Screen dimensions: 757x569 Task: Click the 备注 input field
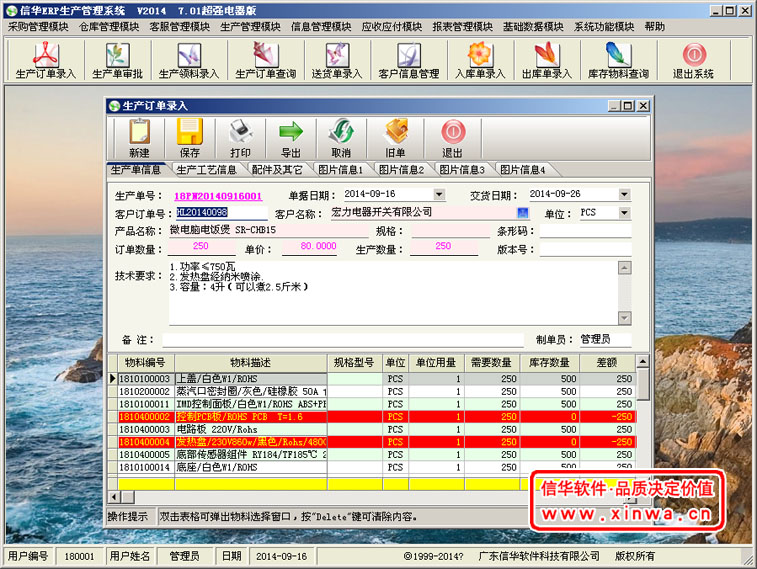pos(340,340)
